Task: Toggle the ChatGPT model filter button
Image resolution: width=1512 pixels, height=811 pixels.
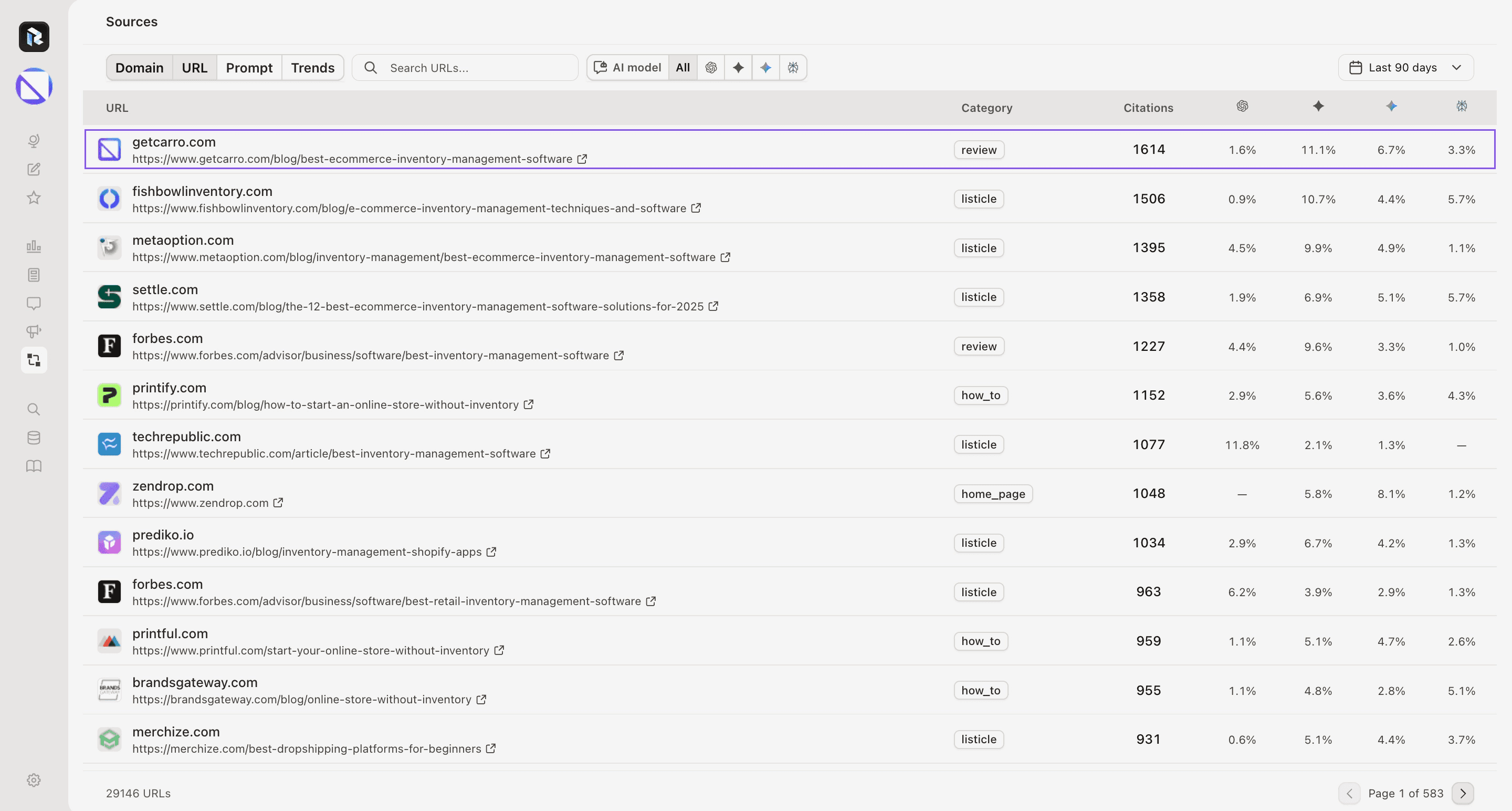Action: [x=711, y=68]
